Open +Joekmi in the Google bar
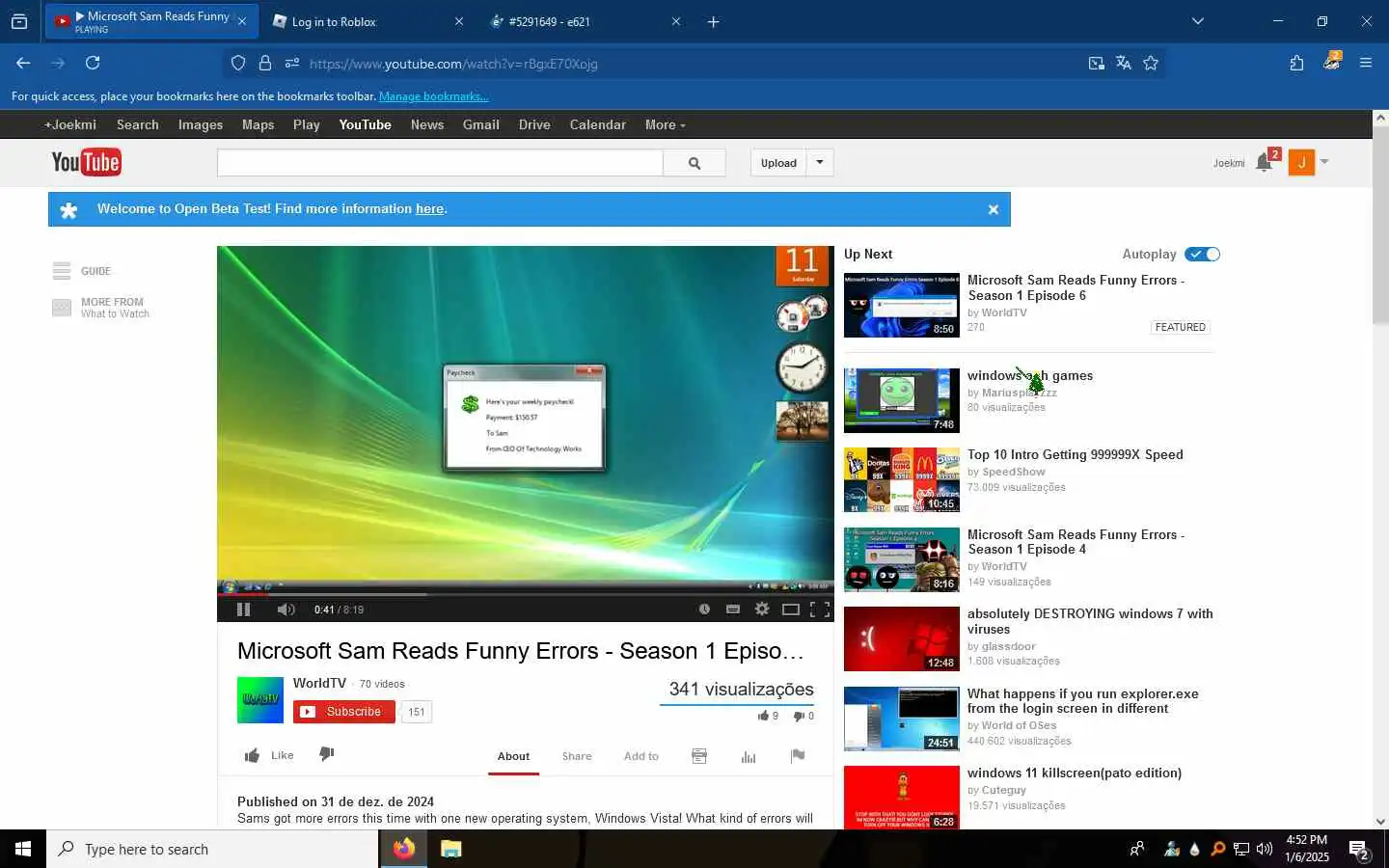 click(x=70, y=124)
